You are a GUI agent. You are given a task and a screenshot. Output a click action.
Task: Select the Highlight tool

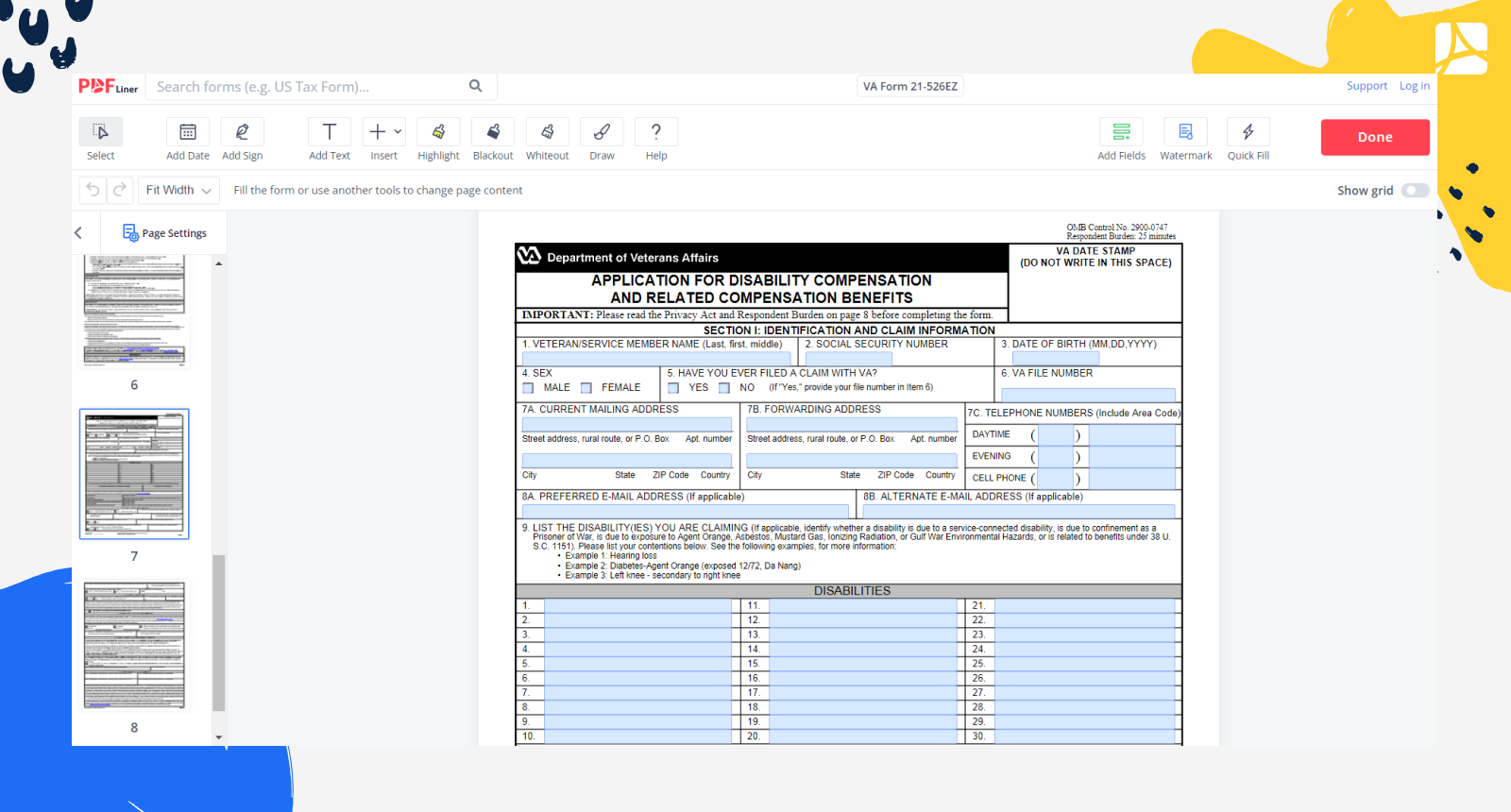[x=438, y=132]
